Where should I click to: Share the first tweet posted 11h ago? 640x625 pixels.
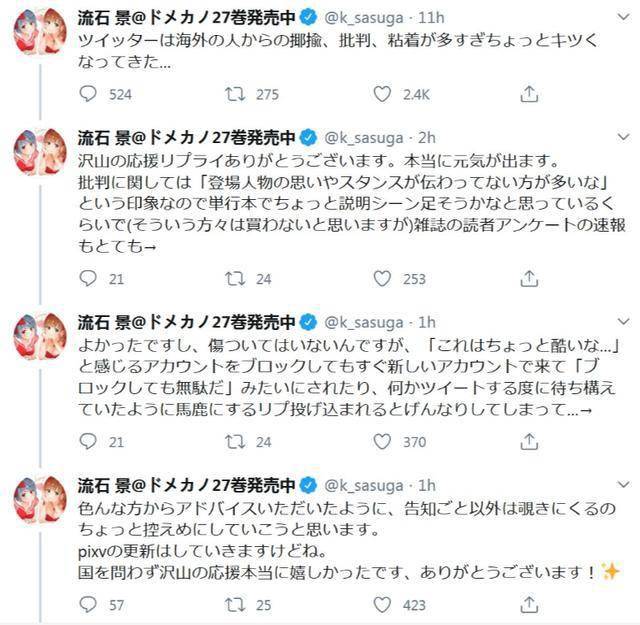pos(527,94)
